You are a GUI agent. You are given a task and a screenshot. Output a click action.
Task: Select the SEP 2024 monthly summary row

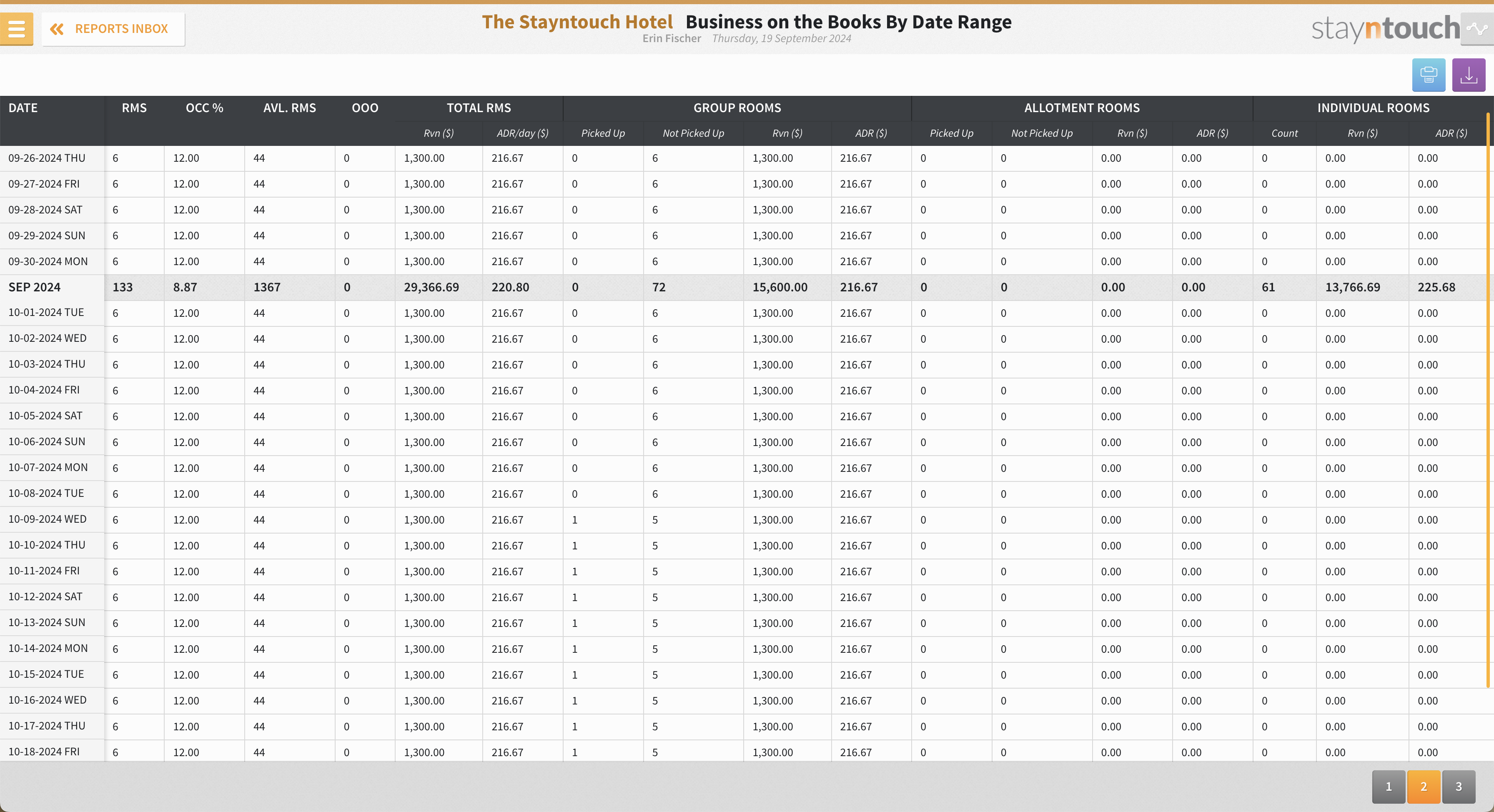point(35,287)
